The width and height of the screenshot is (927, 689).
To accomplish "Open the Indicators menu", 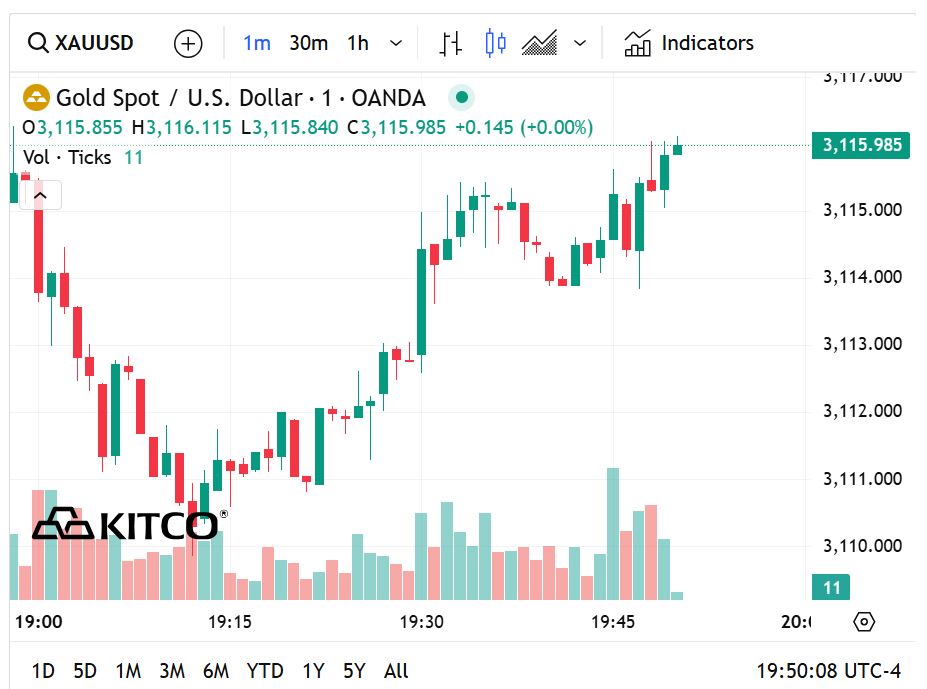I will click(689, 43).
